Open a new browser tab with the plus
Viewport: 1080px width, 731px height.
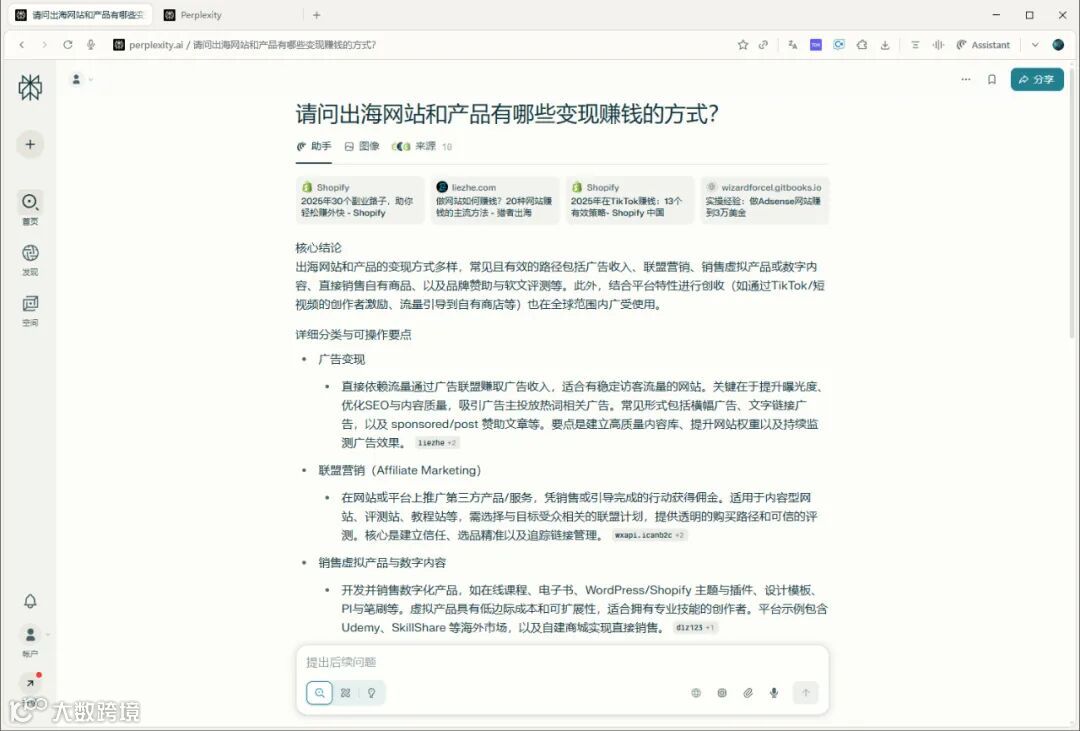click(317, 14)
